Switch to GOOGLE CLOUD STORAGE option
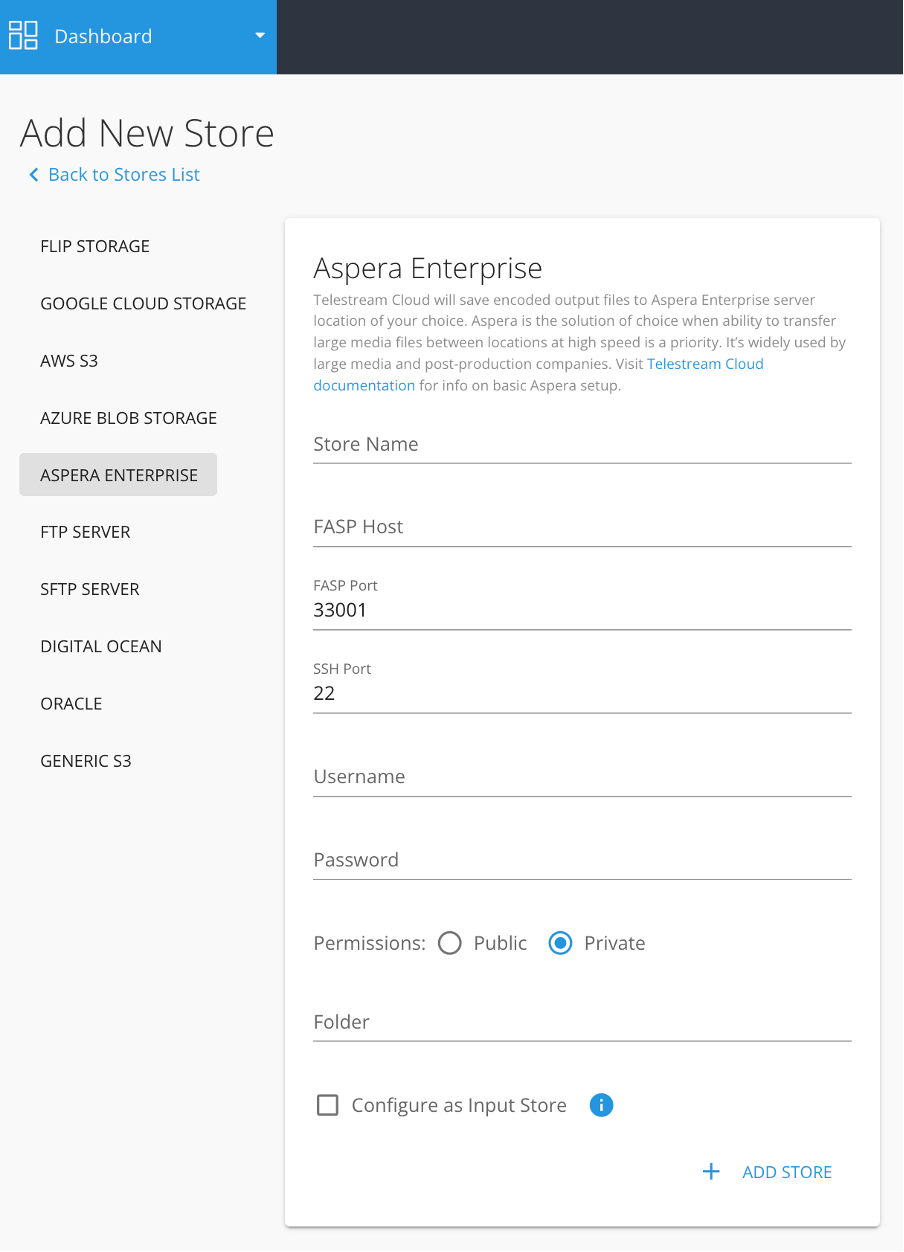This screenshot has width=904, height=1252. click(143, 303)
